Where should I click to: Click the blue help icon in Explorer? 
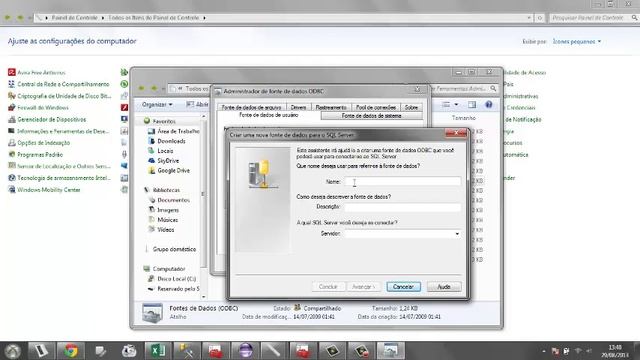489,104
